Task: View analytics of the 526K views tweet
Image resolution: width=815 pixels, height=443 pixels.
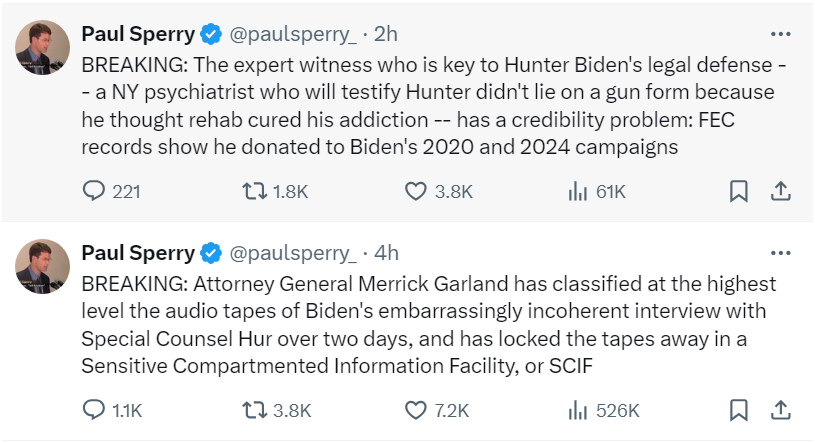Action: [579, 410]
